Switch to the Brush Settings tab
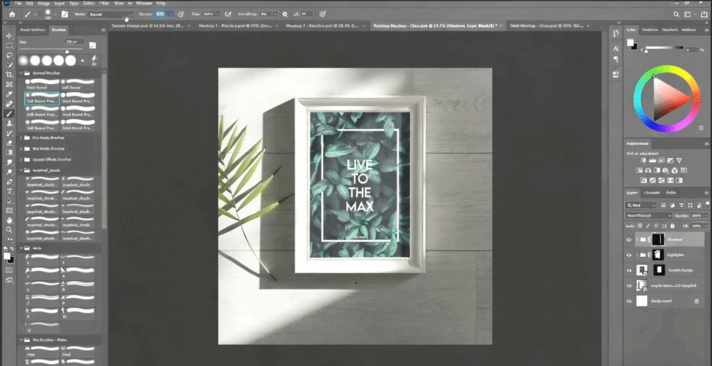This screenshot has height=366, width=712. [33, 30]
